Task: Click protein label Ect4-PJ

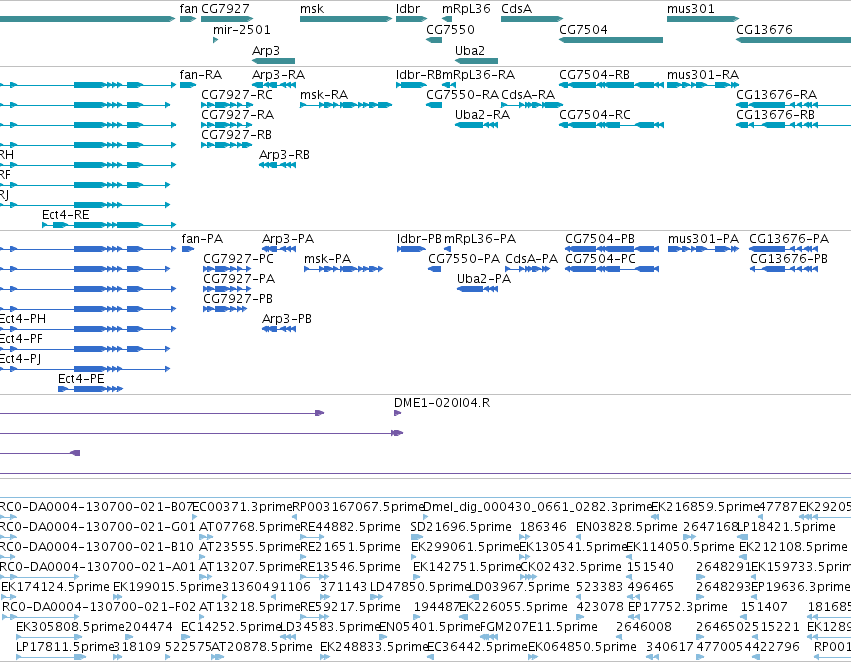Action: pyautogui.click(x=20, y=359)
